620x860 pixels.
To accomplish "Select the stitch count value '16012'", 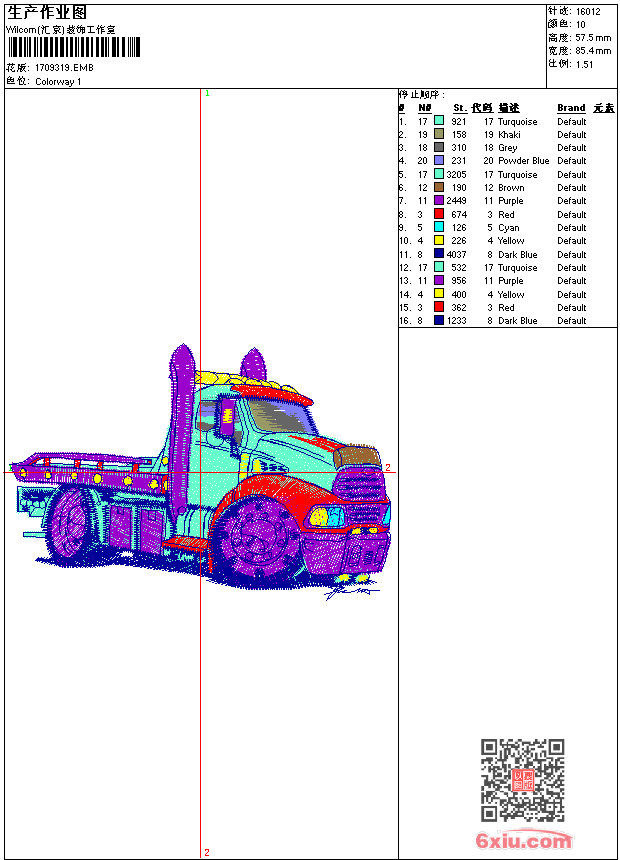I will (588, 12).
